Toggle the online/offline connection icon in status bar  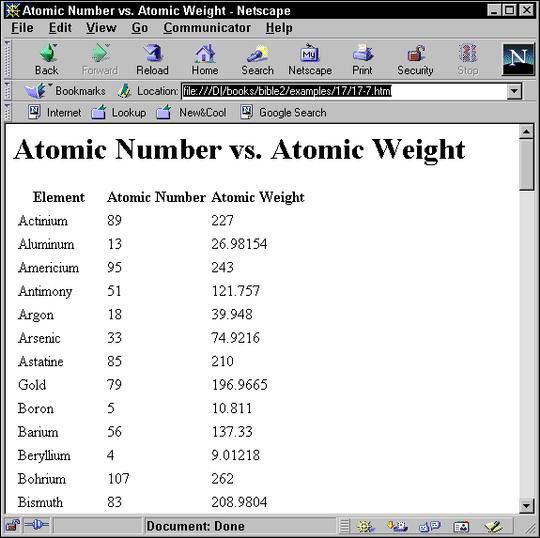point(37,525)
